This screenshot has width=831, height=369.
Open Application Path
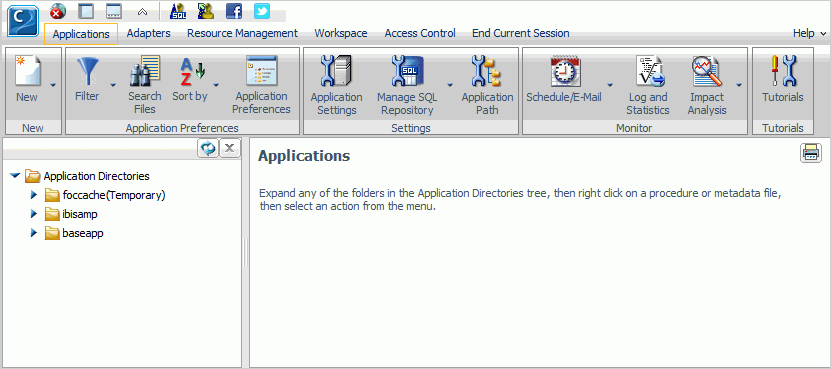pos(487,85)
